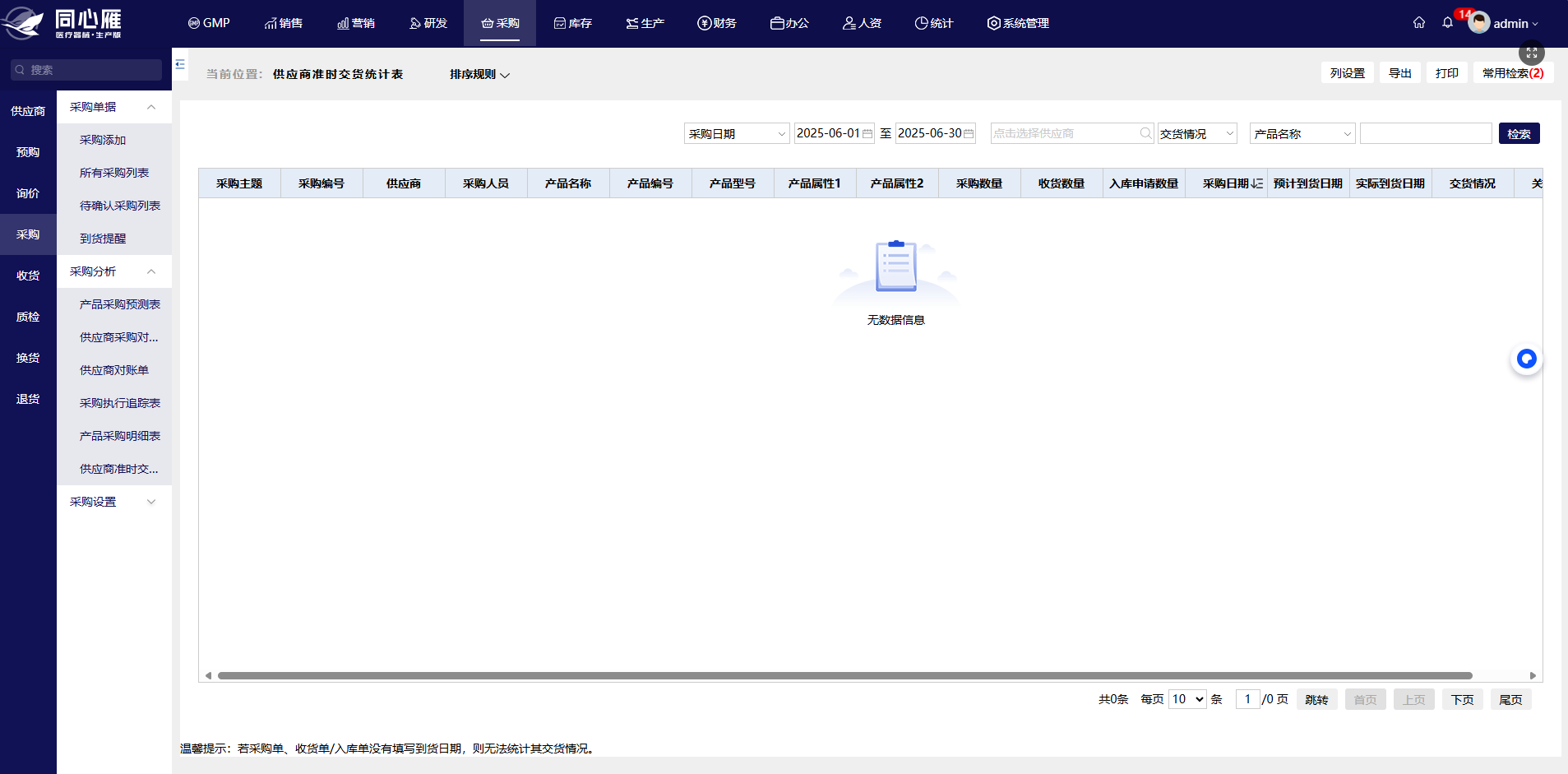Select 预购 in left navigation

(x=28, y=152)
